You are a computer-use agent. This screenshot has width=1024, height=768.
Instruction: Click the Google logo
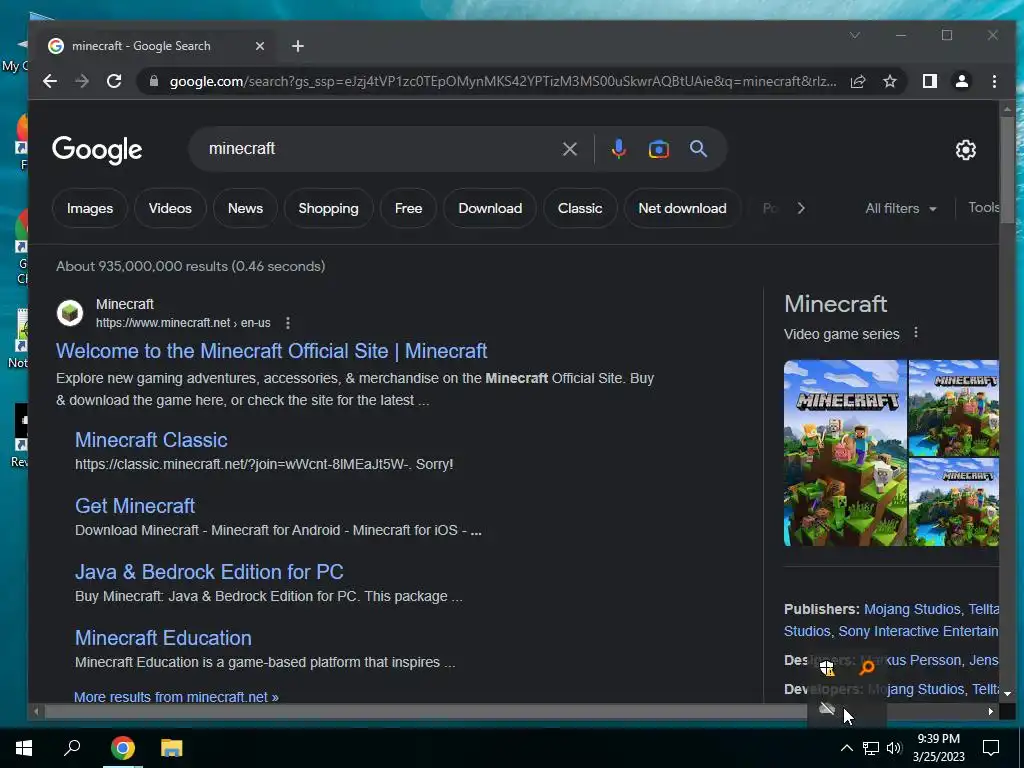[97, 150]
